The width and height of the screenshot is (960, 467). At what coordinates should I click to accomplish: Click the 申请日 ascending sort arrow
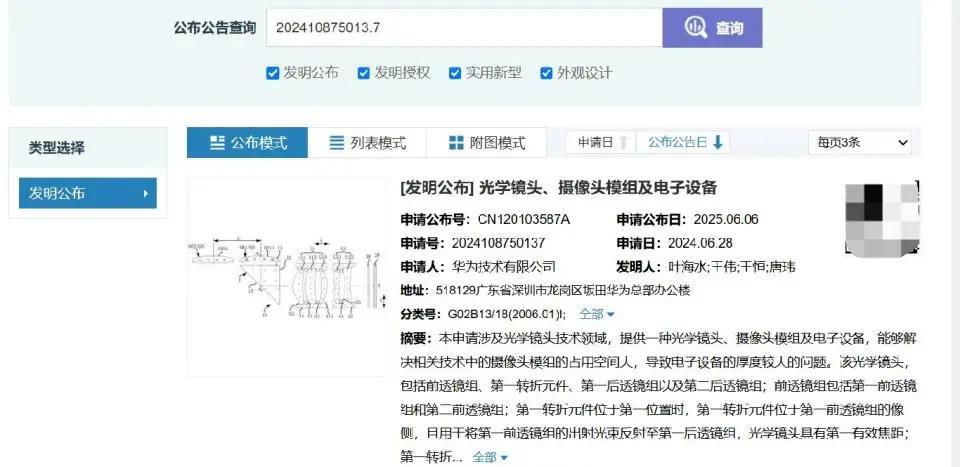point(623,143)
